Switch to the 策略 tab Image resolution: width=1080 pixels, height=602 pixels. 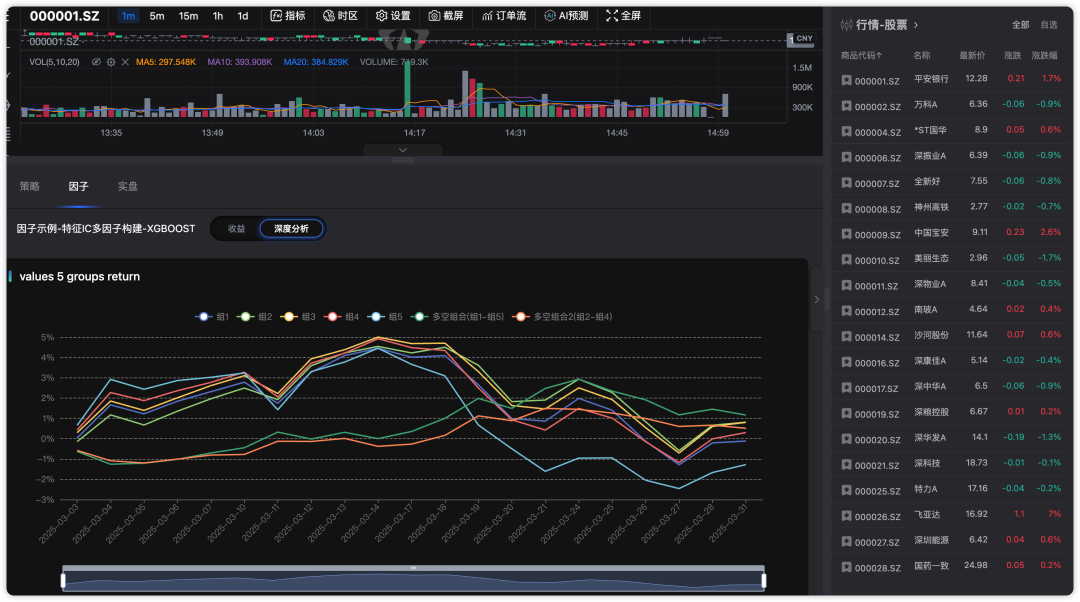pos(30,186)
